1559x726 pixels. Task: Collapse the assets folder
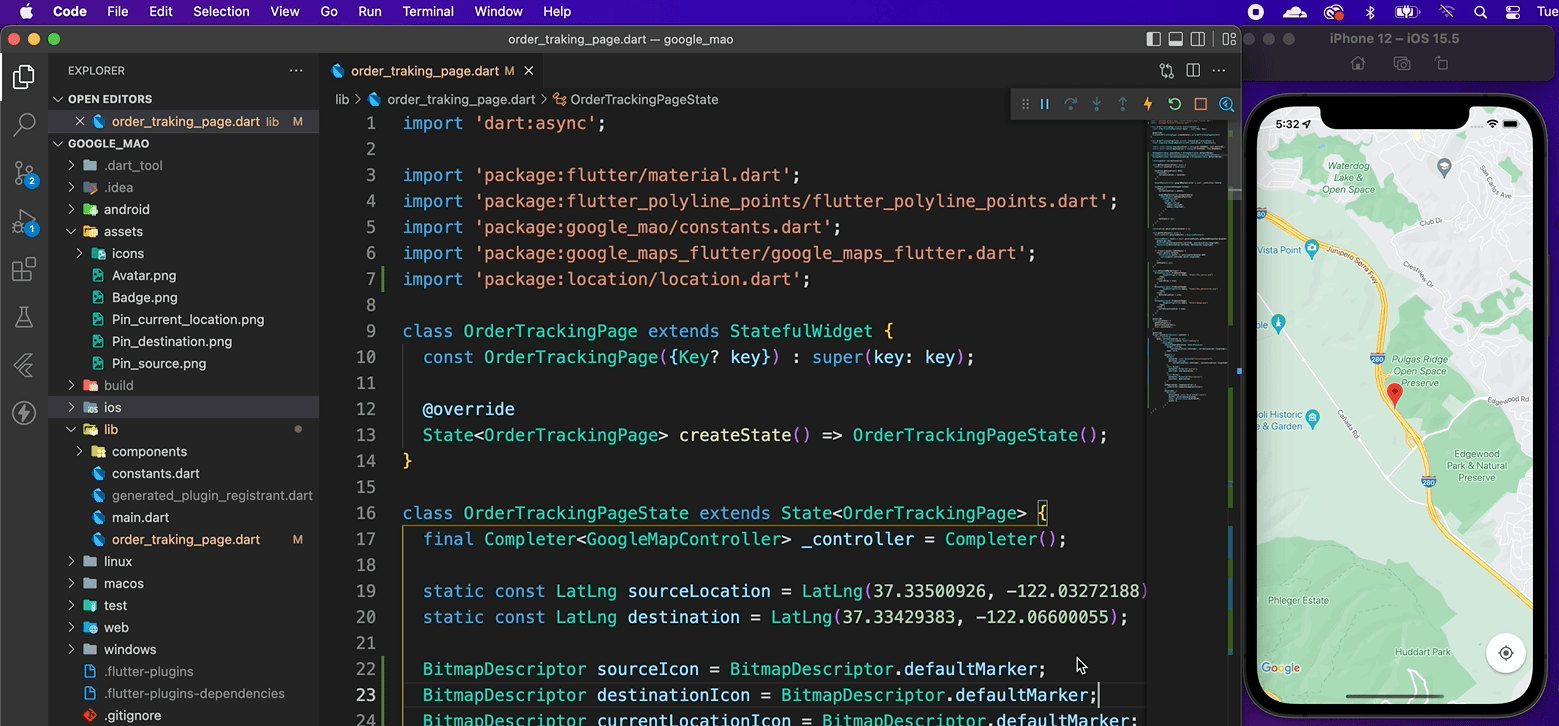(123, 231)
